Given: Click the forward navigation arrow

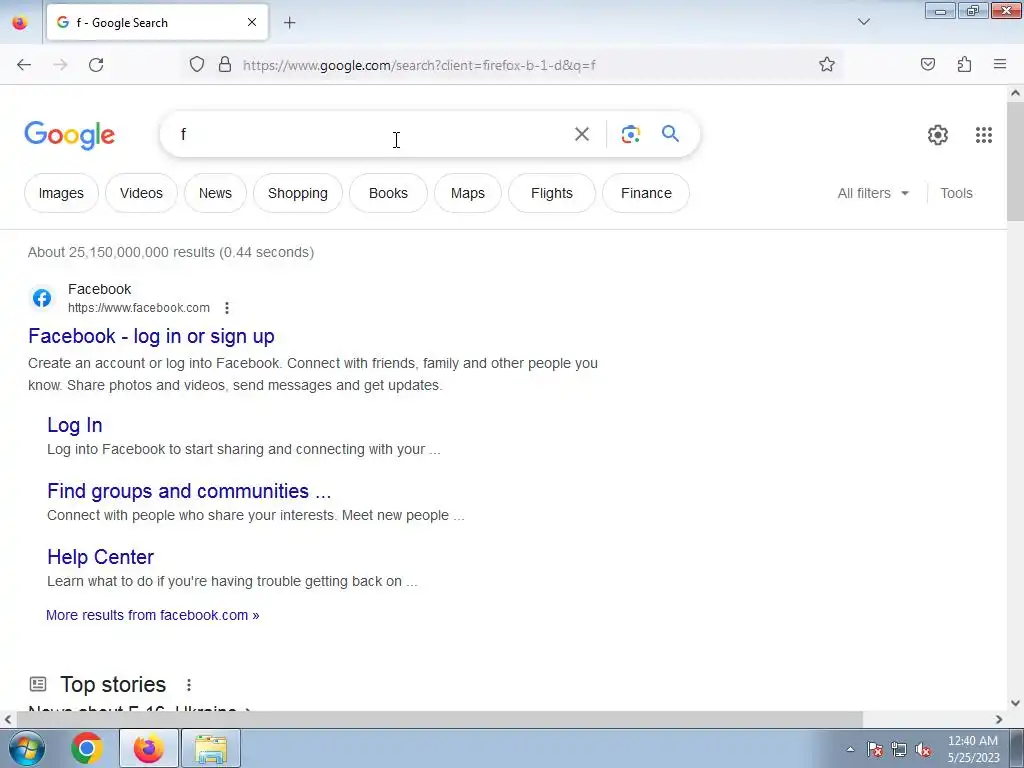Looking at the screenshot, I should pyautogui.click(x=60, y=65).
